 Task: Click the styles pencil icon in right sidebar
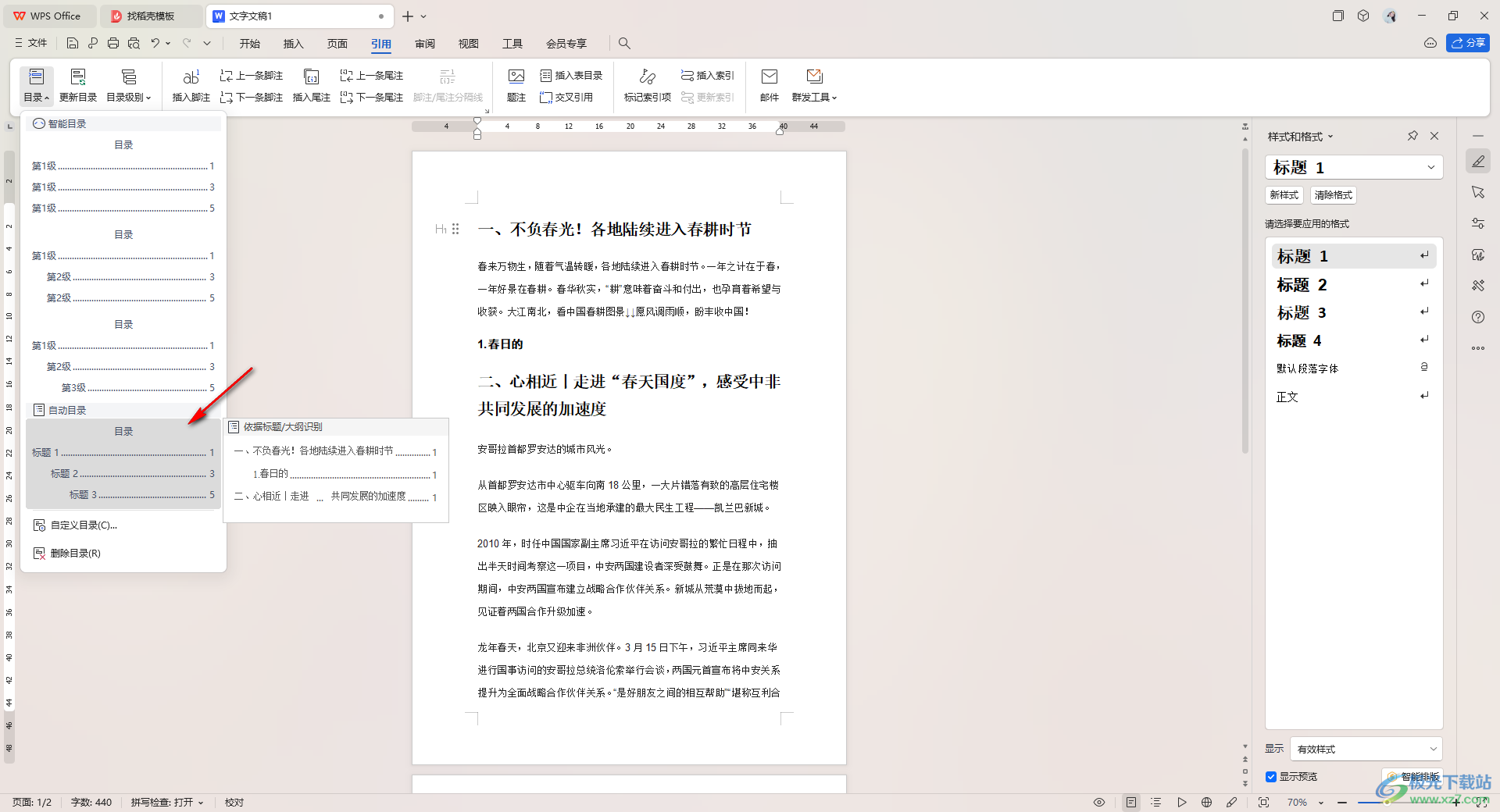click(1478, 162)
